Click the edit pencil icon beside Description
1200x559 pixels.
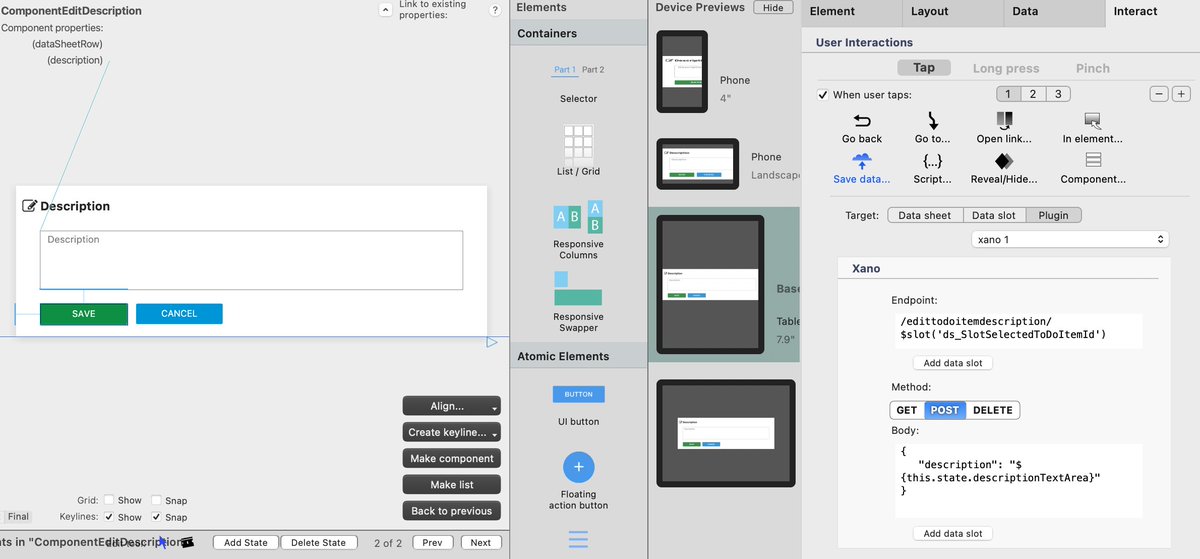coord(30,206)
